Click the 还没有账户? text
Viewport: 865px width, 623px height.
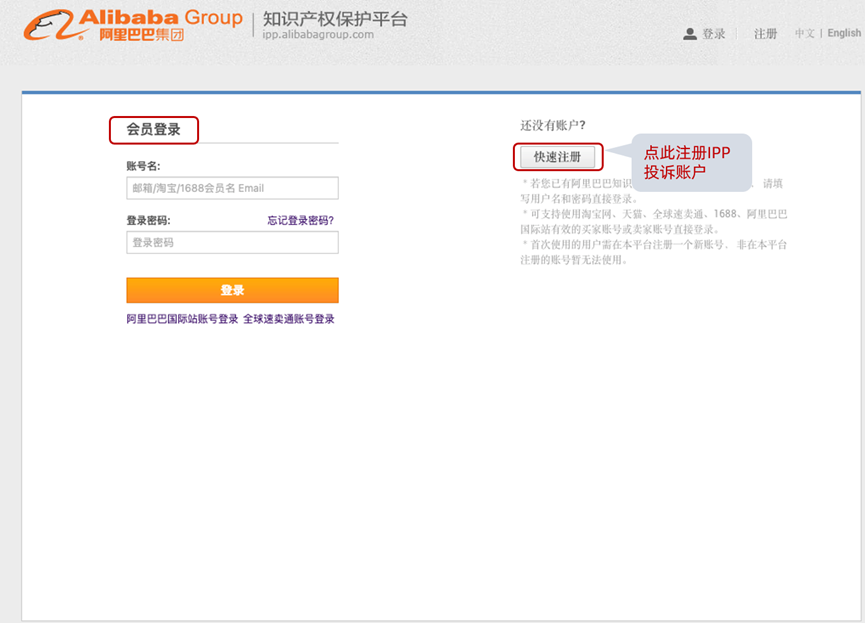(553, 125)
